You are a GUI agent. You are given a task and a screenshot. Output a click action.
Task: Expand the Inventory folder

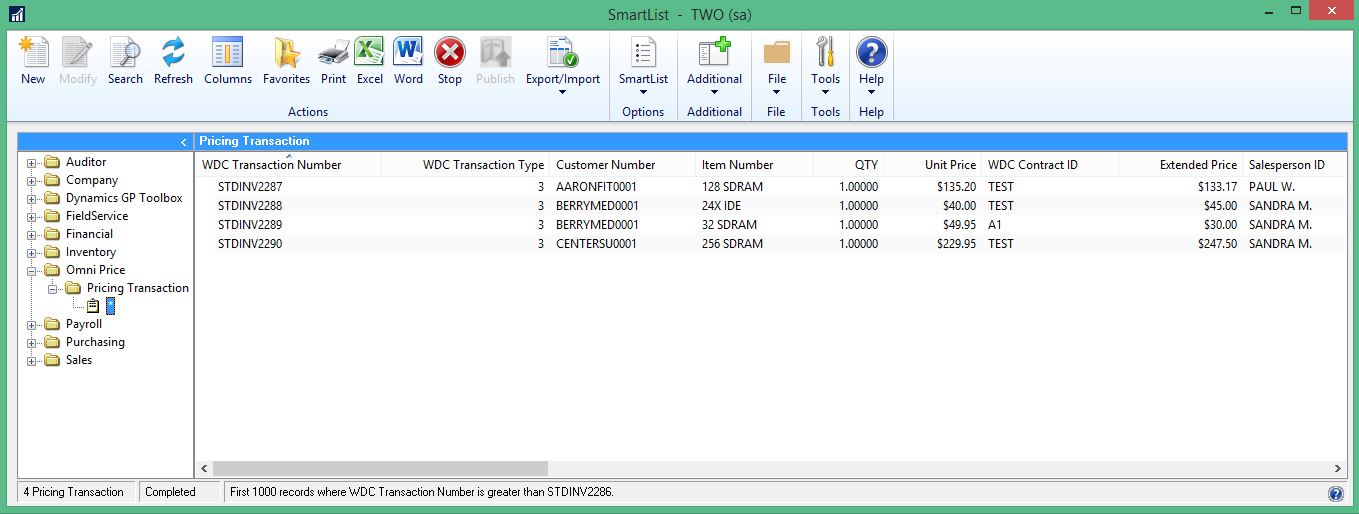31,252
